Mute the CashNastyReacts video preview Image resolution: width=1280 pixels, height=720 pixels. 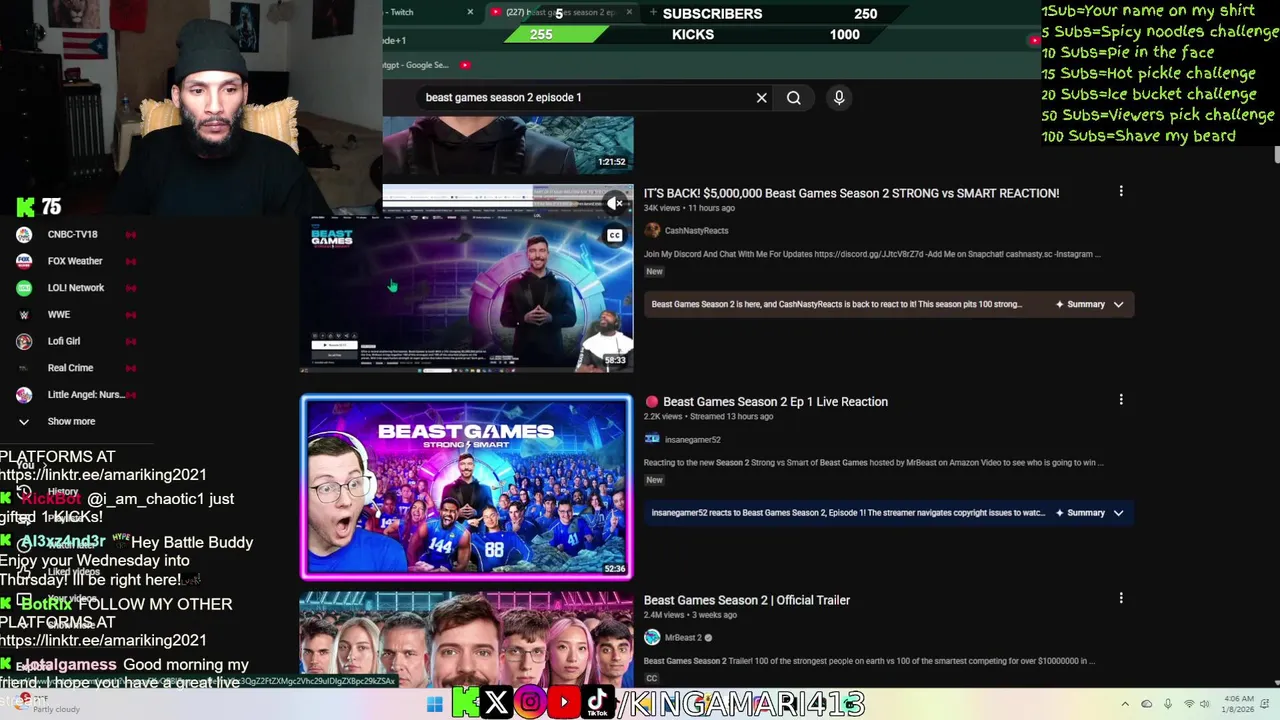pos(615,203)
